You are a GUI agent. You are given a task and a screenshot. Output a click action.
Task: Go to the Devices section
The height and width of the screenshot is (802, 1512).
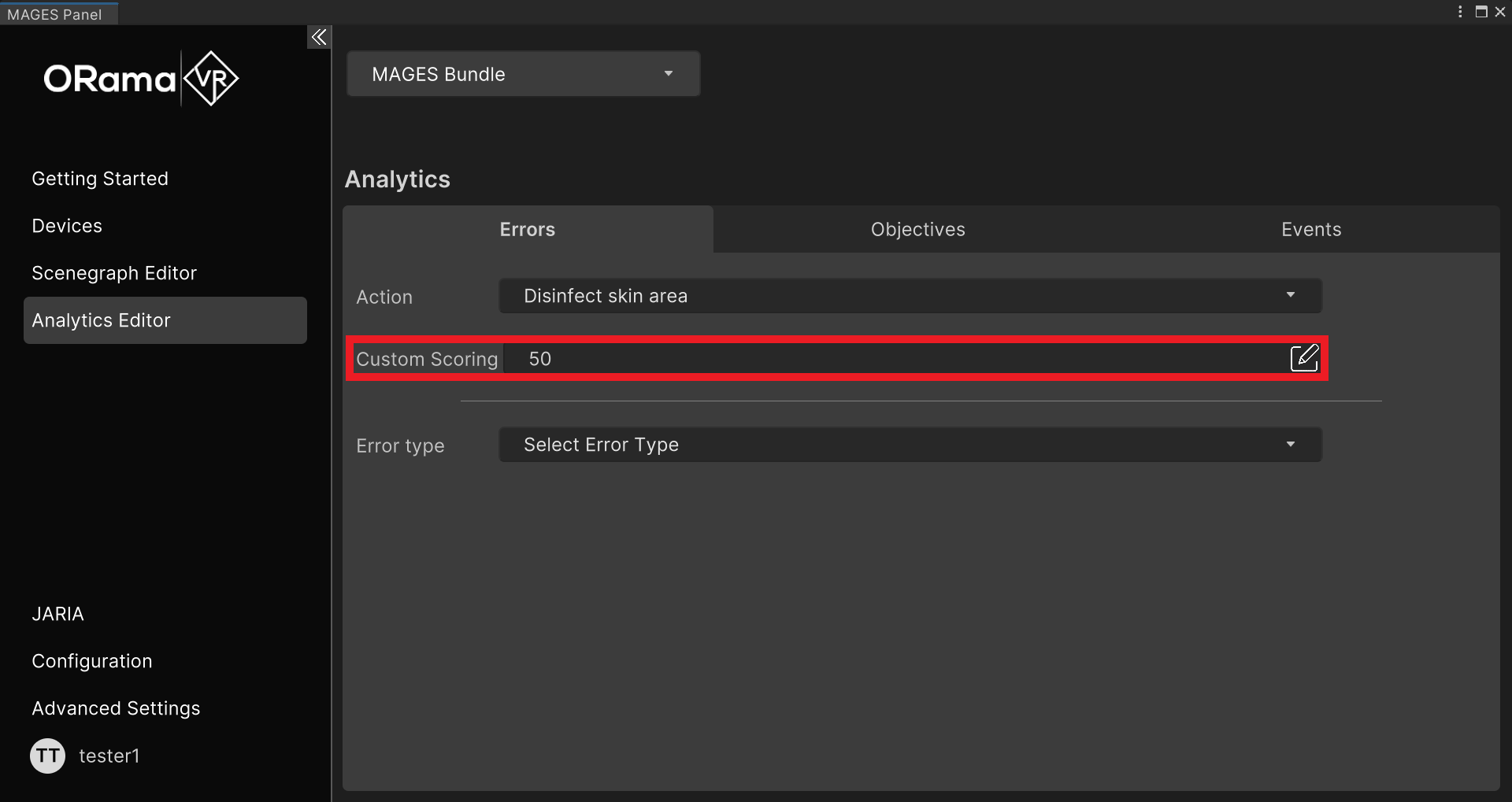tap(67, 226)
